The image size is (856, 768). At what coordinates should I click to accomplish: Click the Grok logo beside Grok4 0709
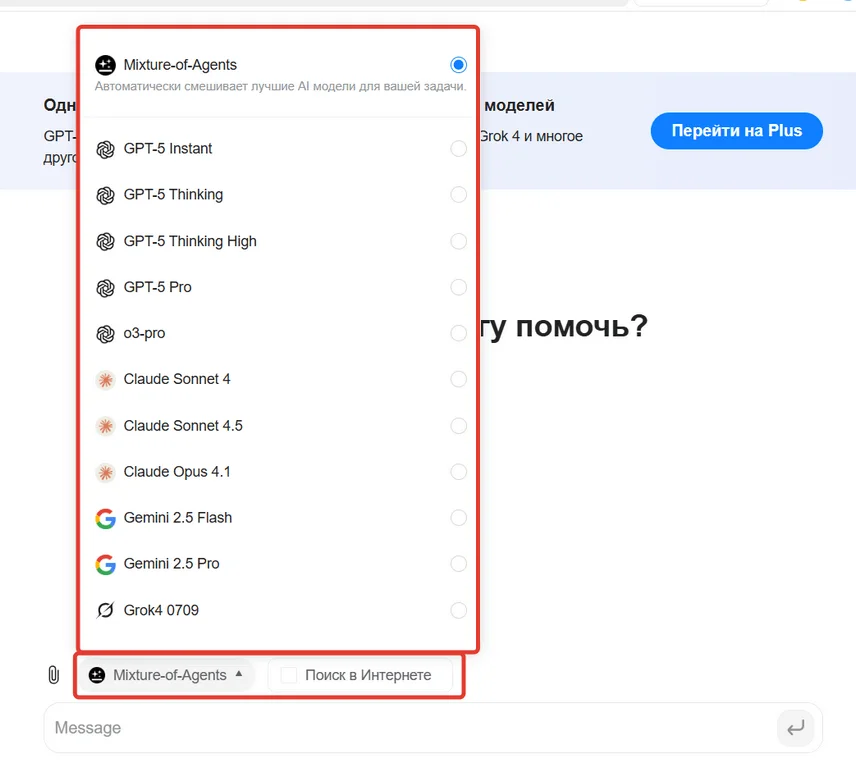click(105, 610)
